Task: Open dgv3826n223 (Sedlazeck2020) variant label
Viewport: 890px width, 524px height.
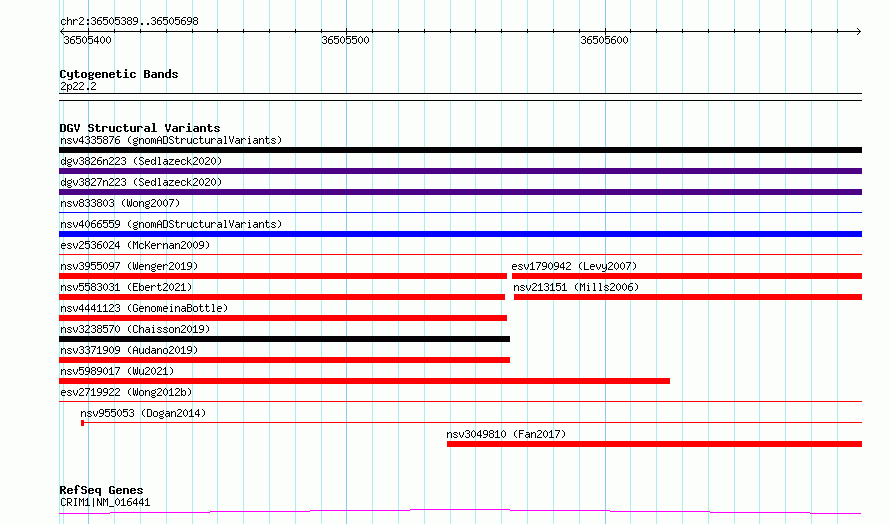Action: [141, 161]
